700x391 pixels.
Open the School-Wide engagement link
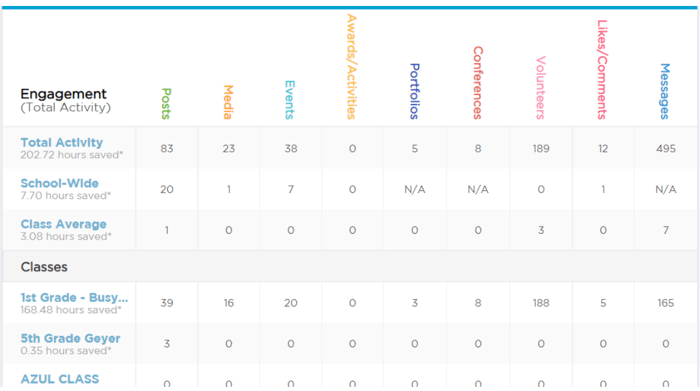point(59,183)
